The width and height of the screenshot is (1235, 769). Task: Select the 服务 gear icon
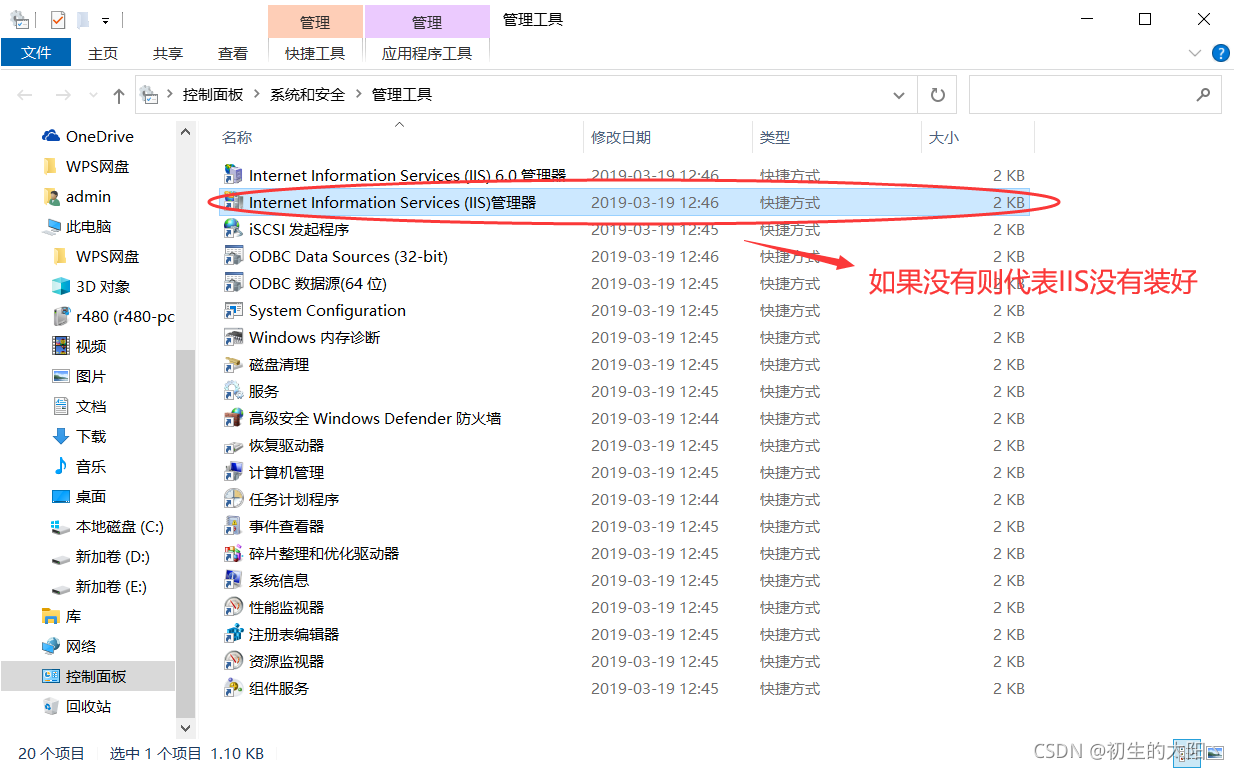(233, 391)
